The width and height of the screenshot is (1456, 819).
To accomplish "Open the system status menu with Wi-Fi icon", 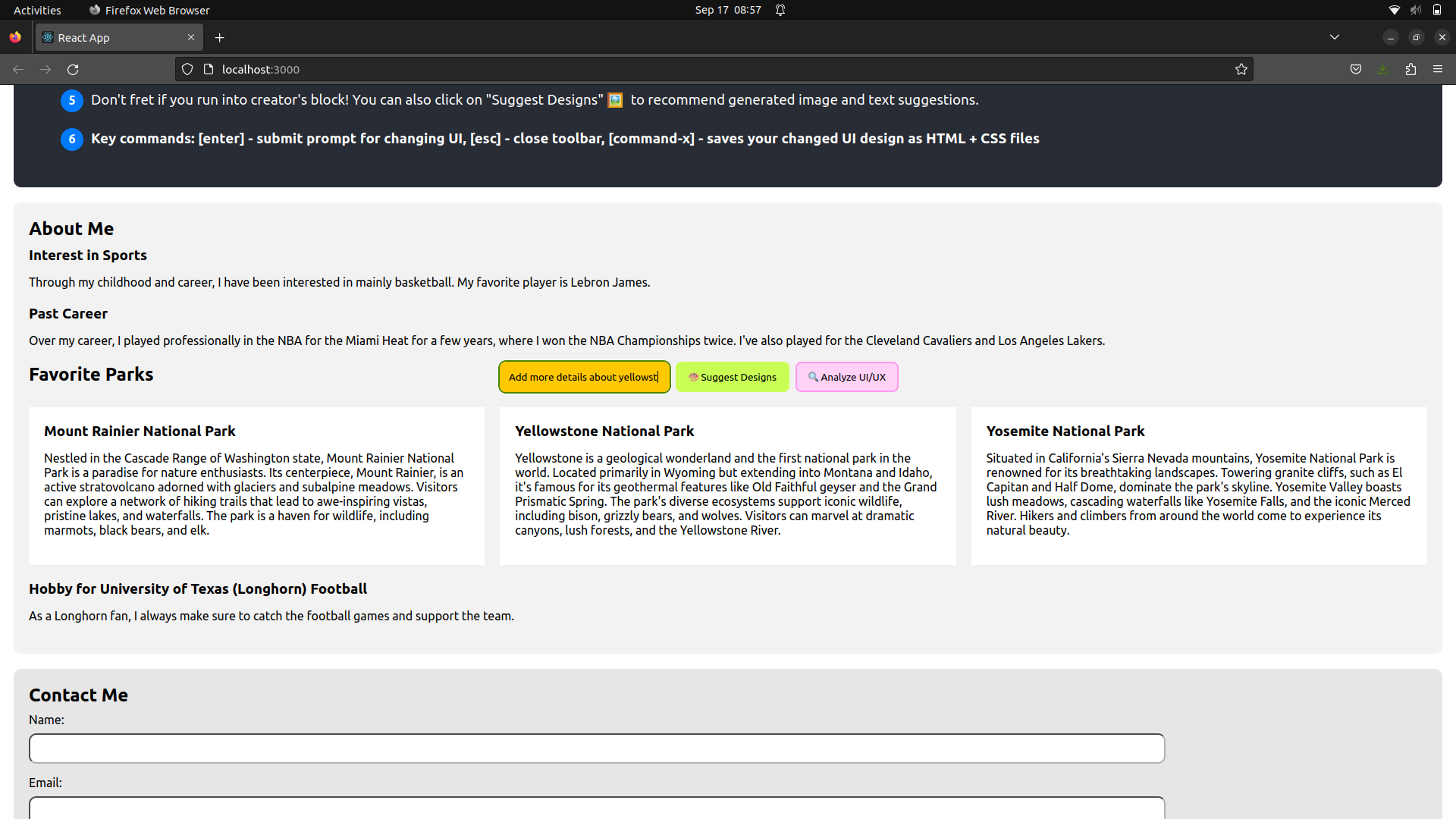I will 1394,10.
